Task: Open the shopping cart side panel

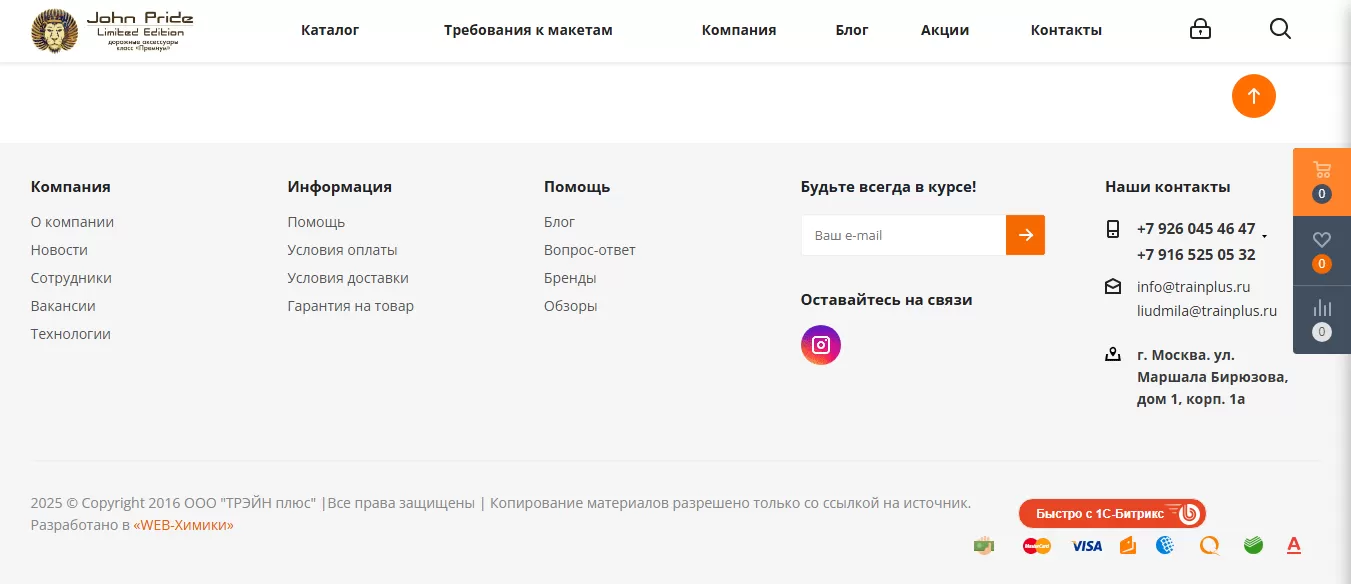Action: click(x=1321, y=181)
